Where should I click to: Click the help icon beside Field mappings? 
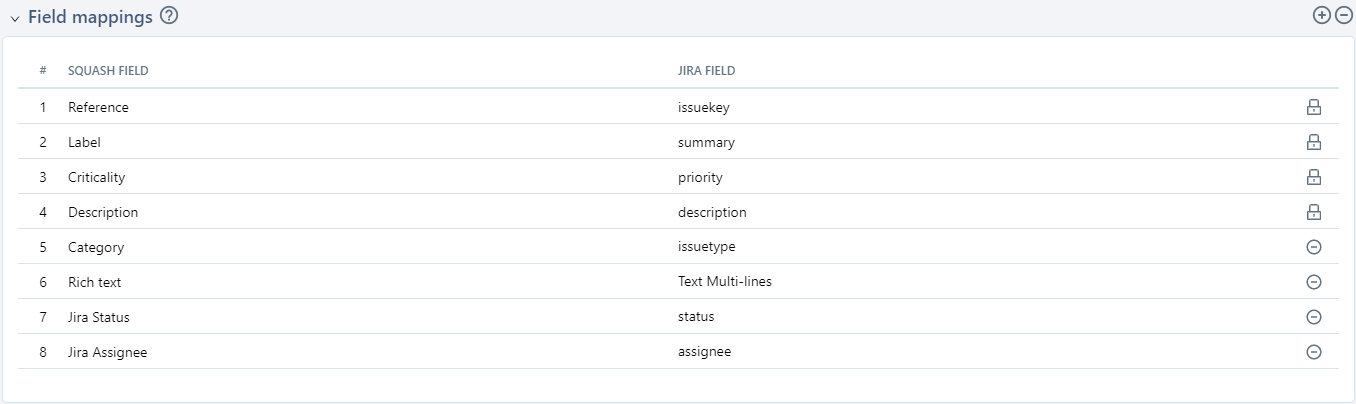point(169,16)
